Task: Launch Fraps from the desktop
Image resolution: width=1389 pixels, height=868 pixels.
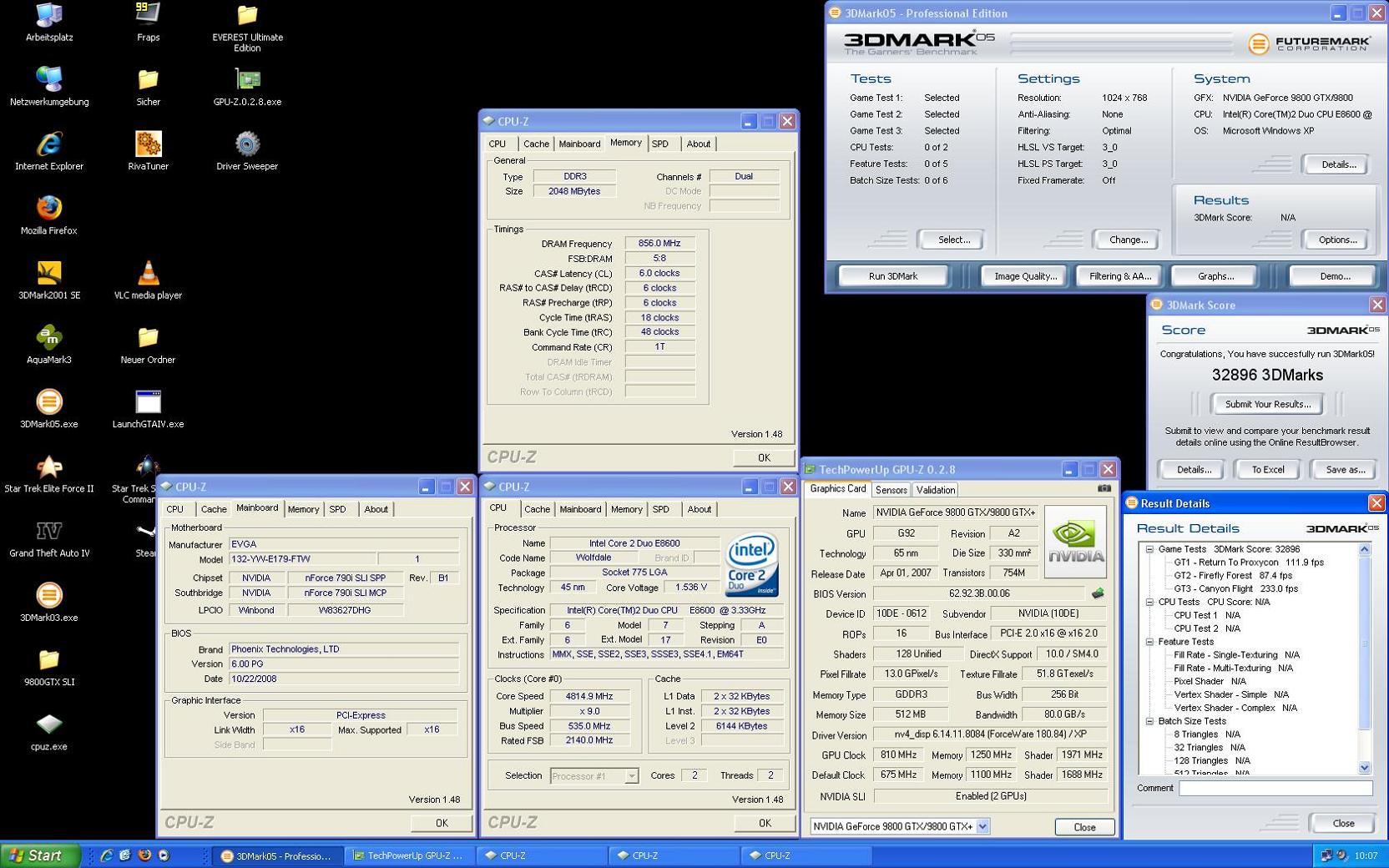Action: [148, 23]
